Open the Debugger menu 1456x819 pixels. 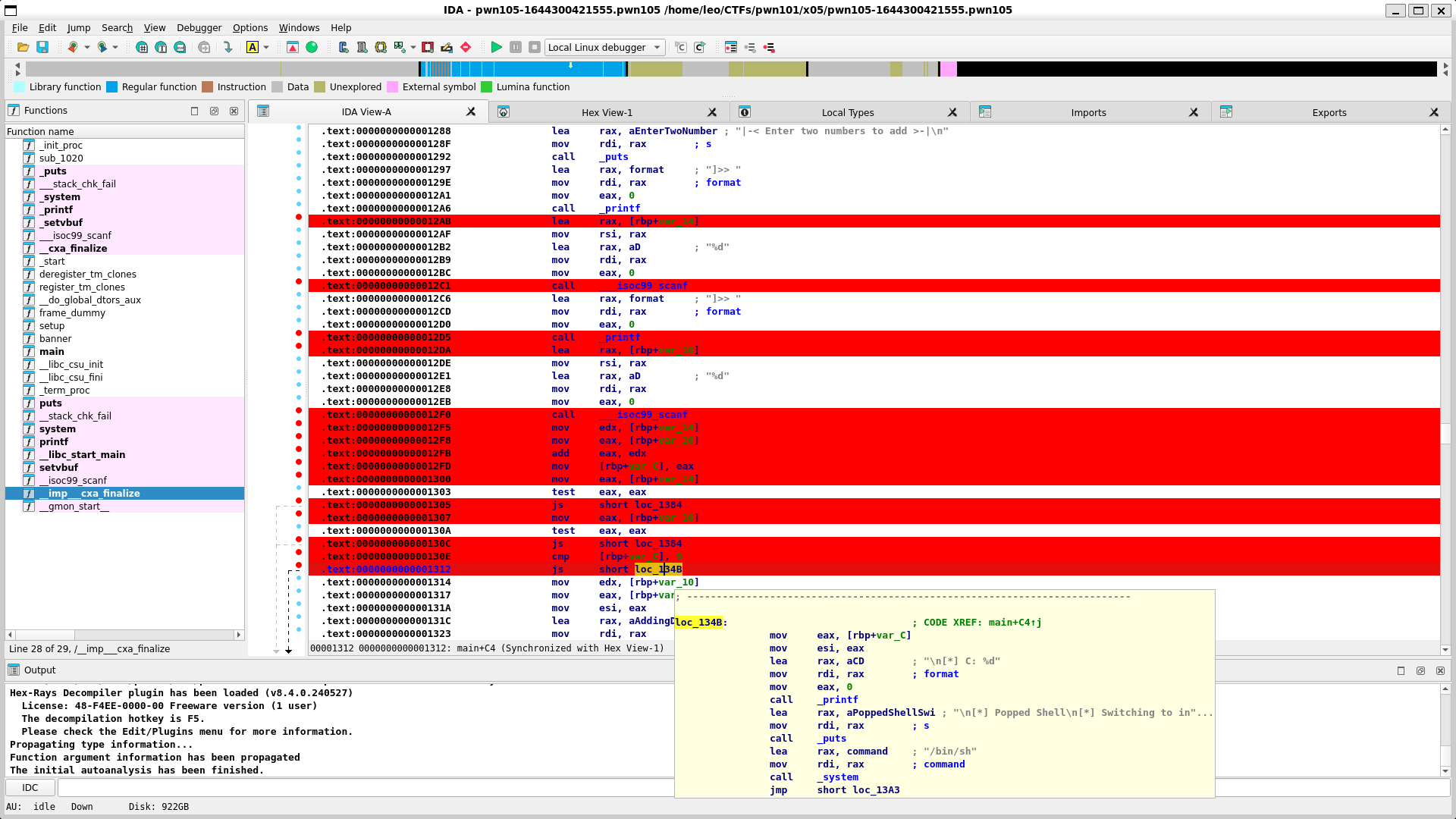[x=199, y=27]
